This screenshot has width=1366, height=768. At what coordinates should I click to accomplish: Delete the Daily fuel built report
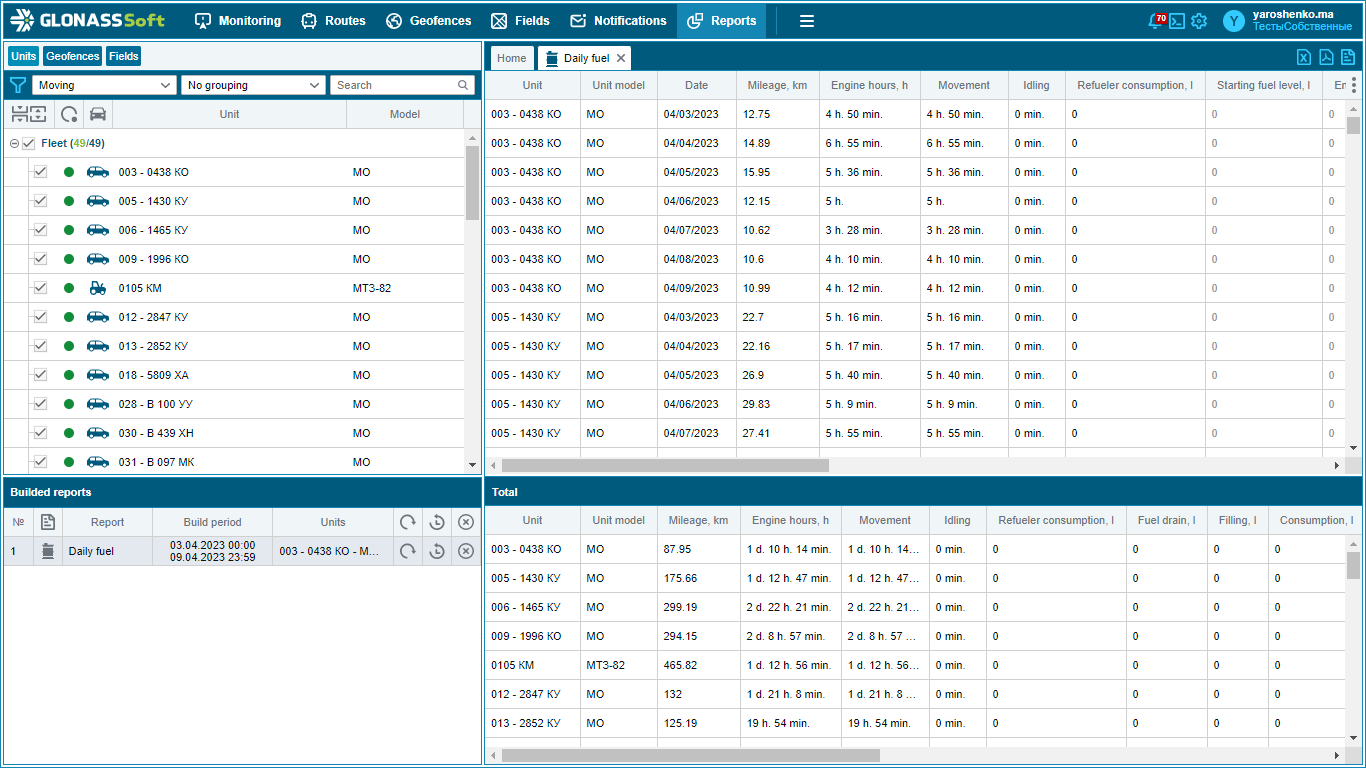click(465, 551)
